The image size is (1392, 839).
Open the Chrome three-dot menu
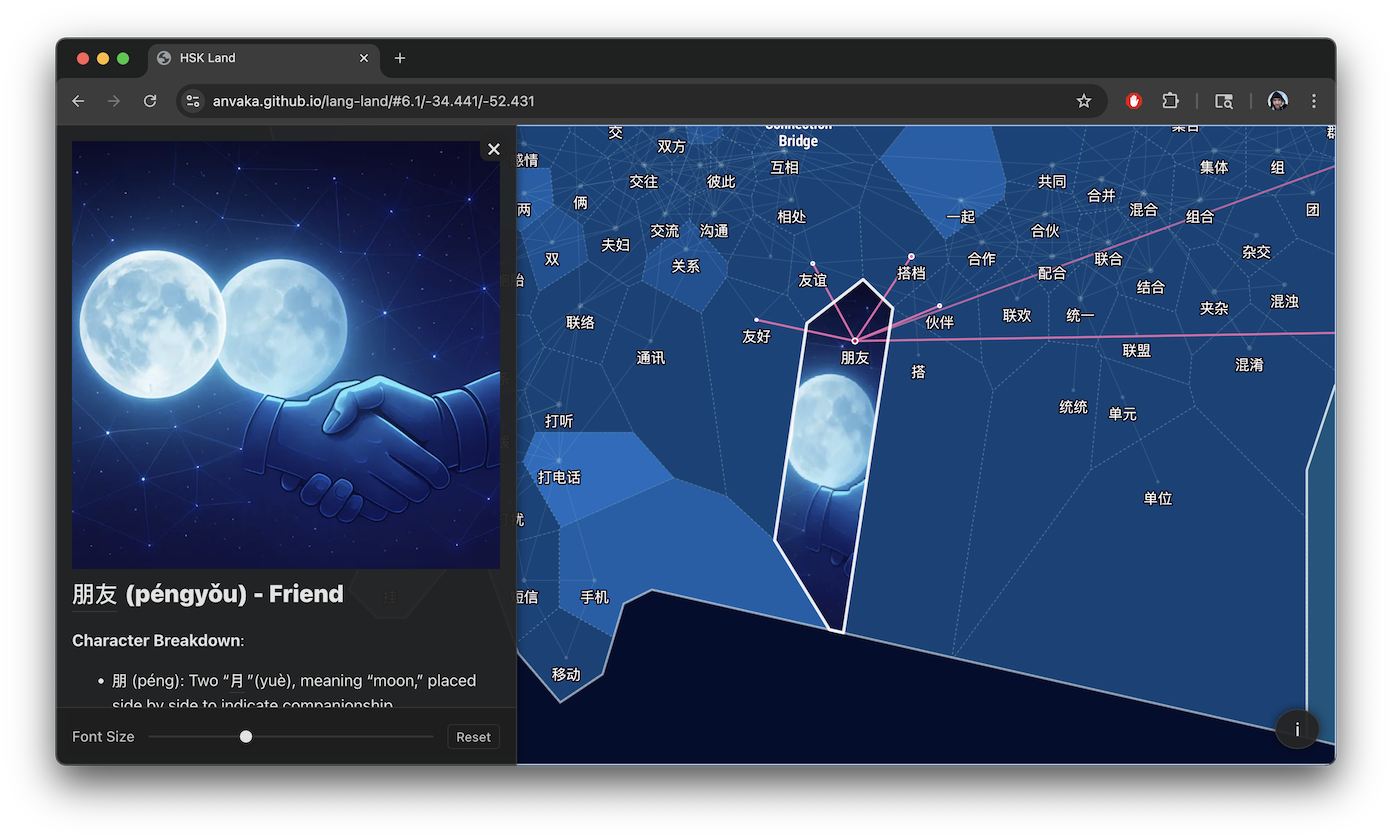(x=1313, y=101)
